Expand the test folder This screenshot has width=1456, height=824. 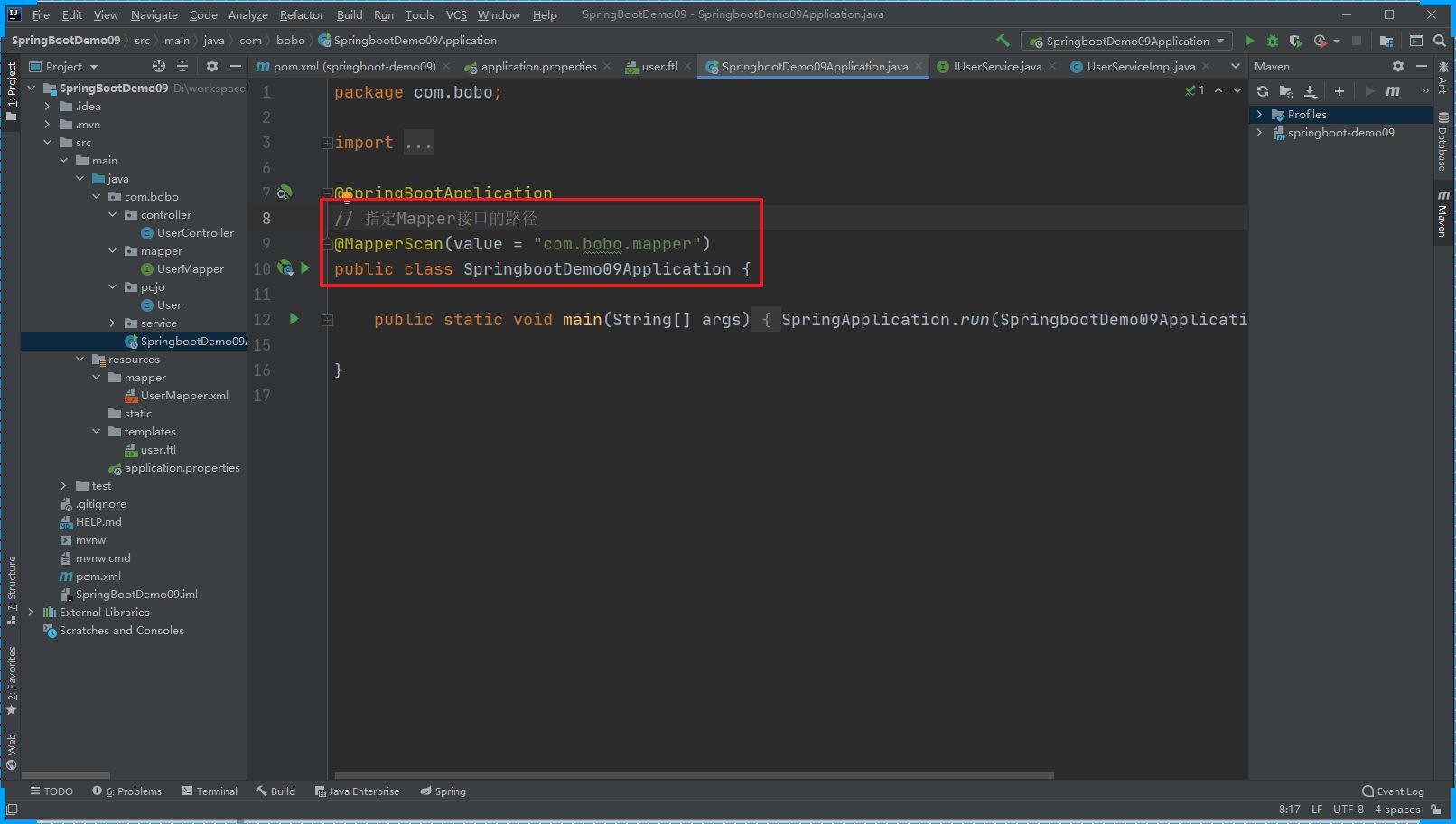[64, 486]
